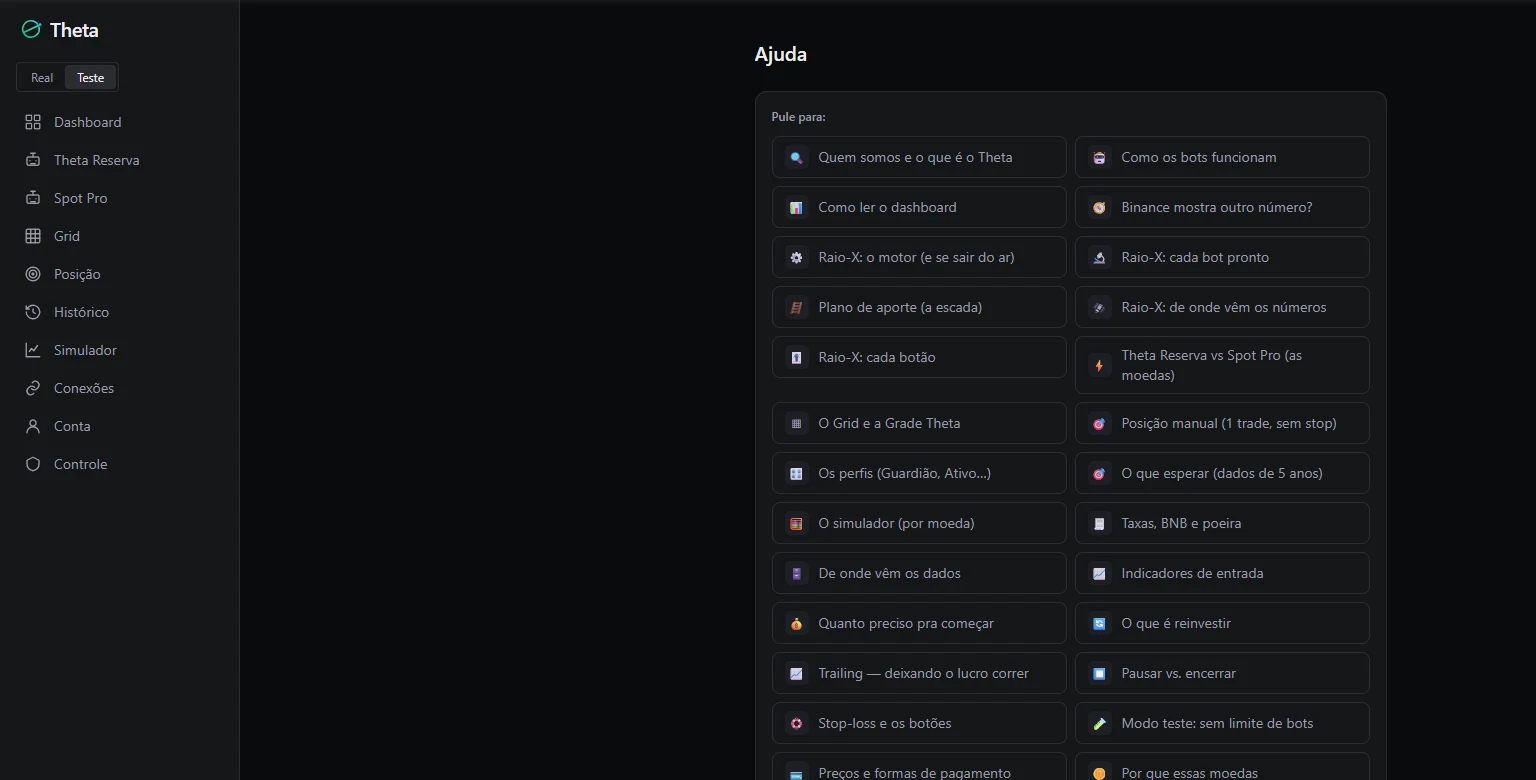Jump to Como os bots funcionam
This screenshot has height=780, width=1536.
coord(1222,157)
